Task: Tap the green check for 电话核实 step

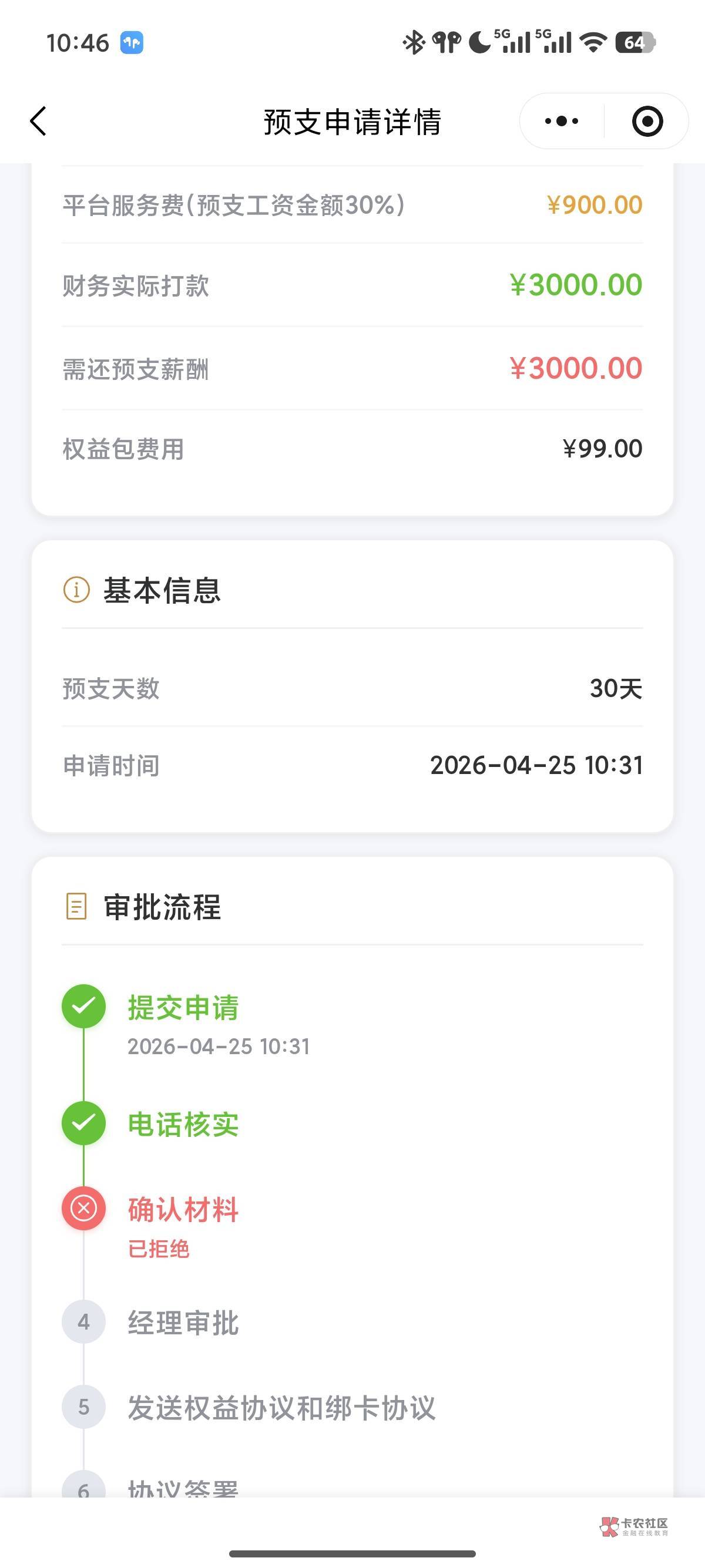Action: pyautogui.click(x=83, y=1123)
